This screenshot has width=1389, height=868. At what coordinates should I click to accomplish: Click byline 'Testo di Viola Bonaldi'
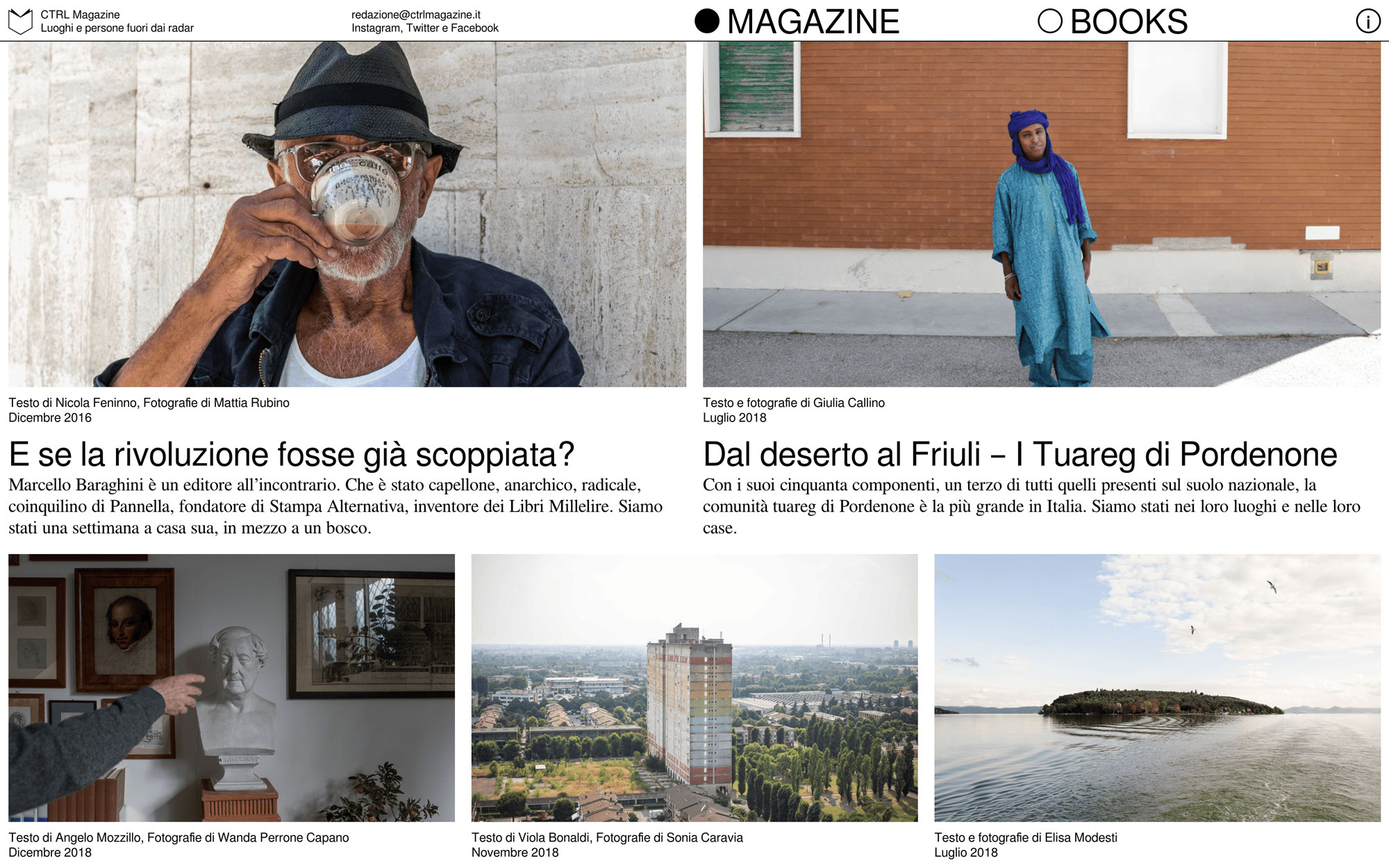[x=531, y=837]
